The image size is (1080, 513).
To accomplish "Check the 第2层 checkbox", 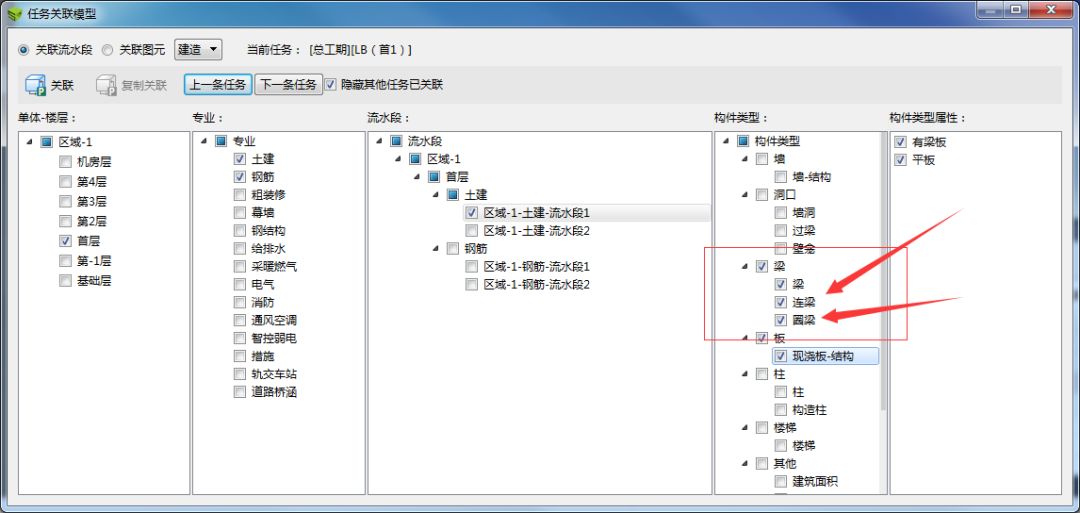I will pos(65,221).
